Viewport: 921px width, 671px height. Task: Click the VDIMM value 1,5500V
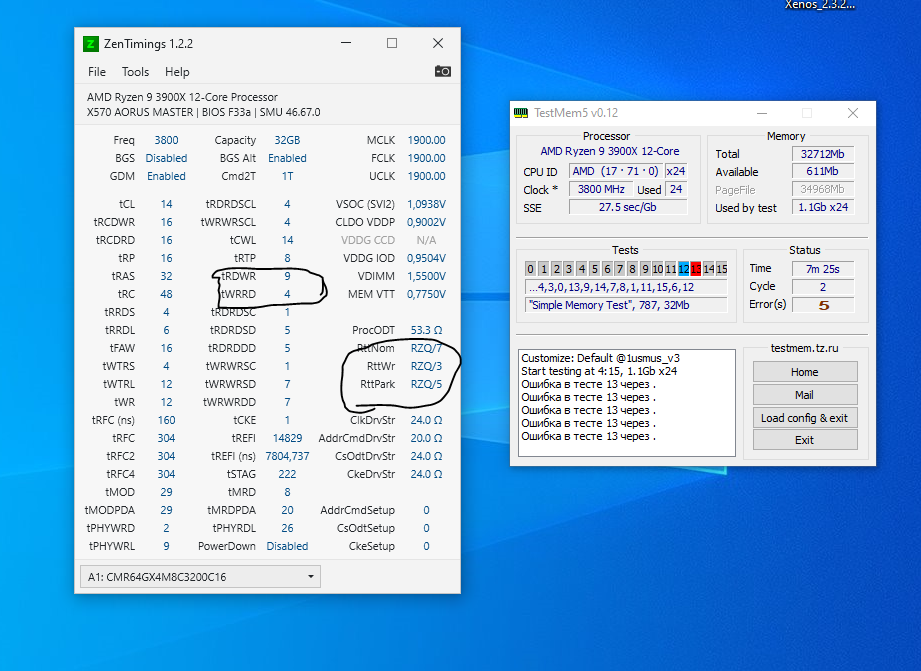click(x=426, y=276)
